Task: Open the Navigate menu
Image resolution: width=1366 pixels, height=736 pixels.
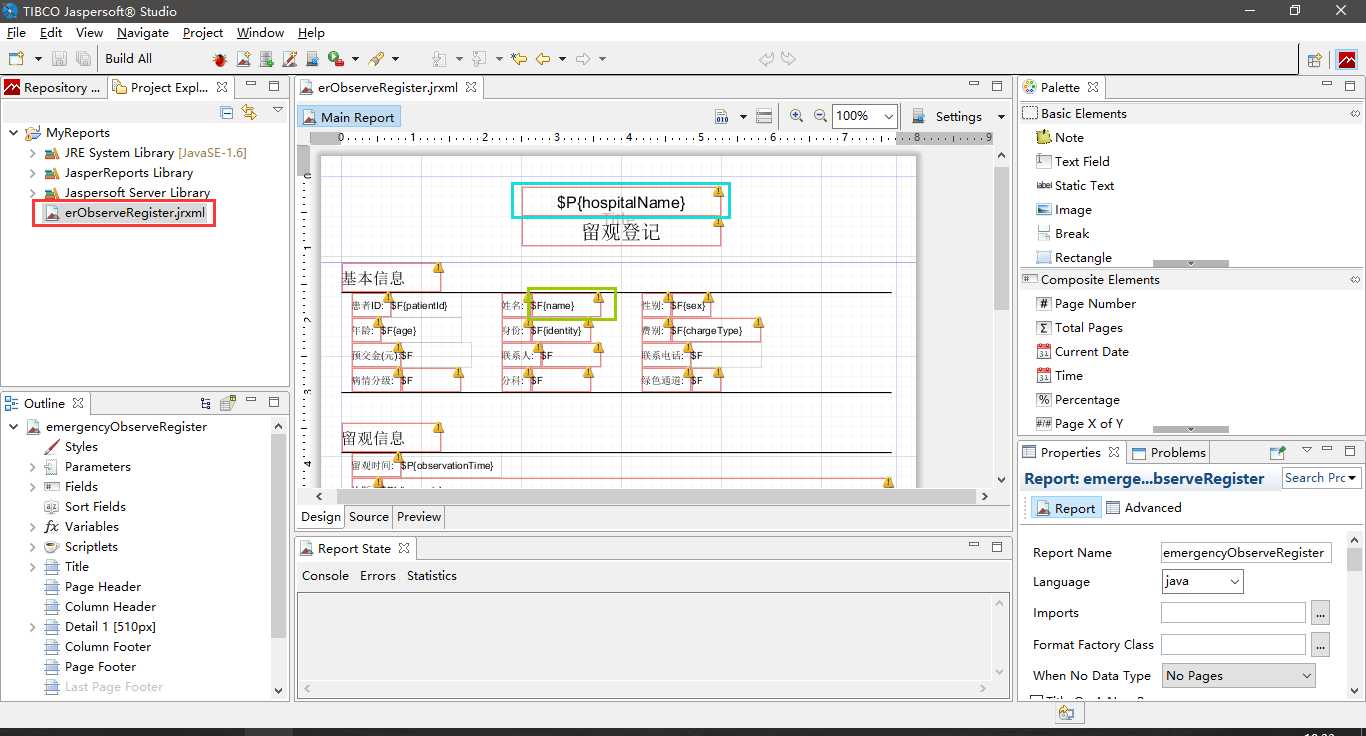Action: pos(143,32)
